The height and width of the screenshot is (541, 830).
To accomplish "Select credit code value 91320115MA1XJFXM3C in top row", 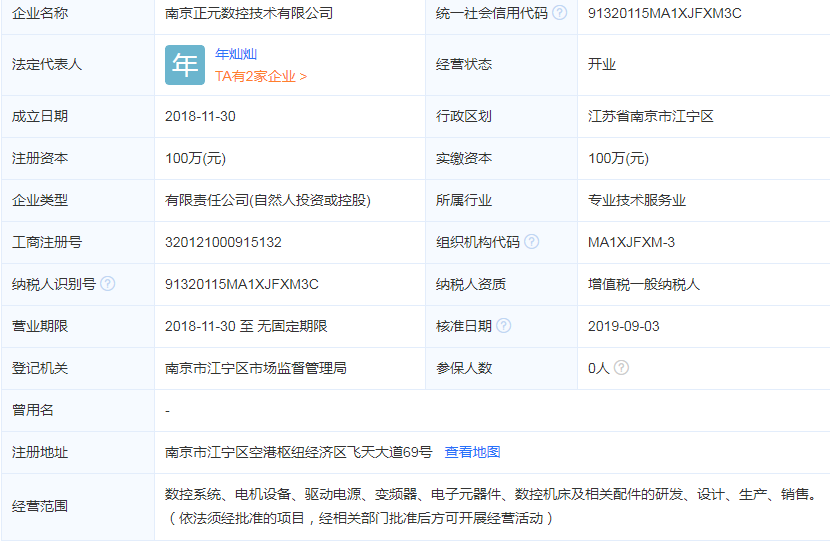I will [665, 13].
